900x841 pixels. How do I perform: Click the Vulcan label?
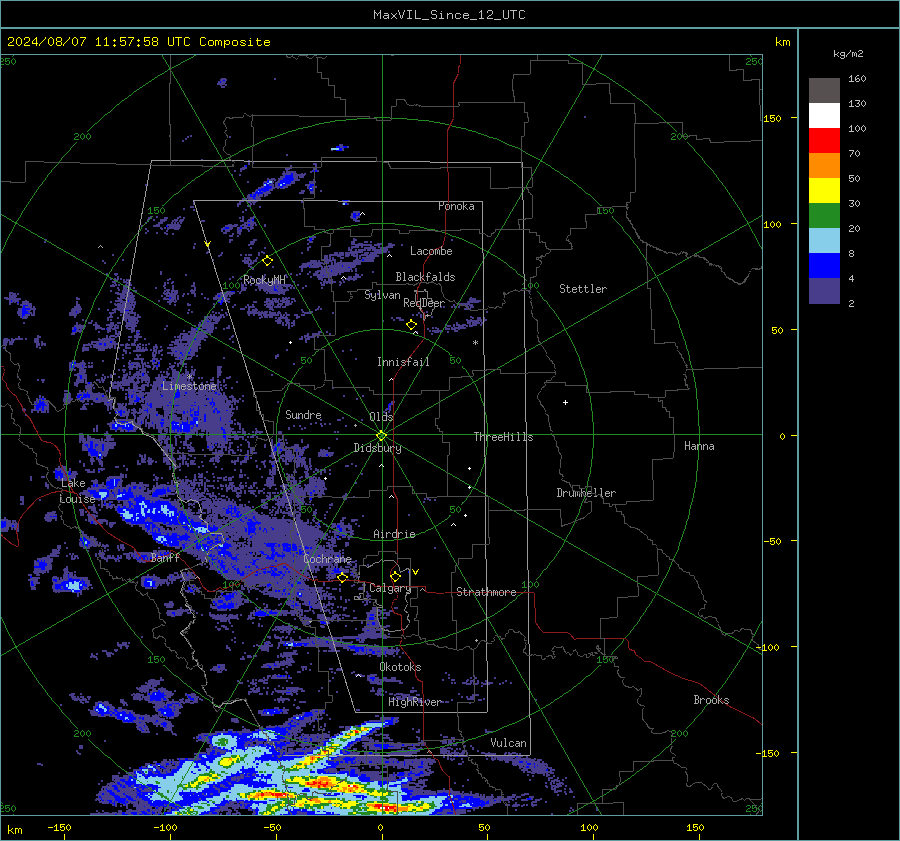(x=508, y=743)
